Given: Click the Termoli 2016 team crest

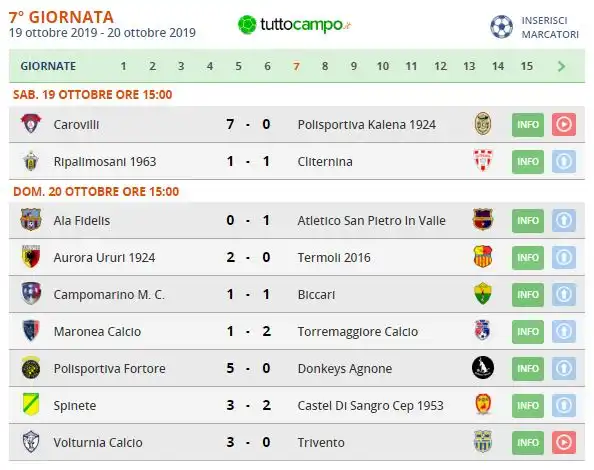Looking at the screenshot, I should (483, 256).
